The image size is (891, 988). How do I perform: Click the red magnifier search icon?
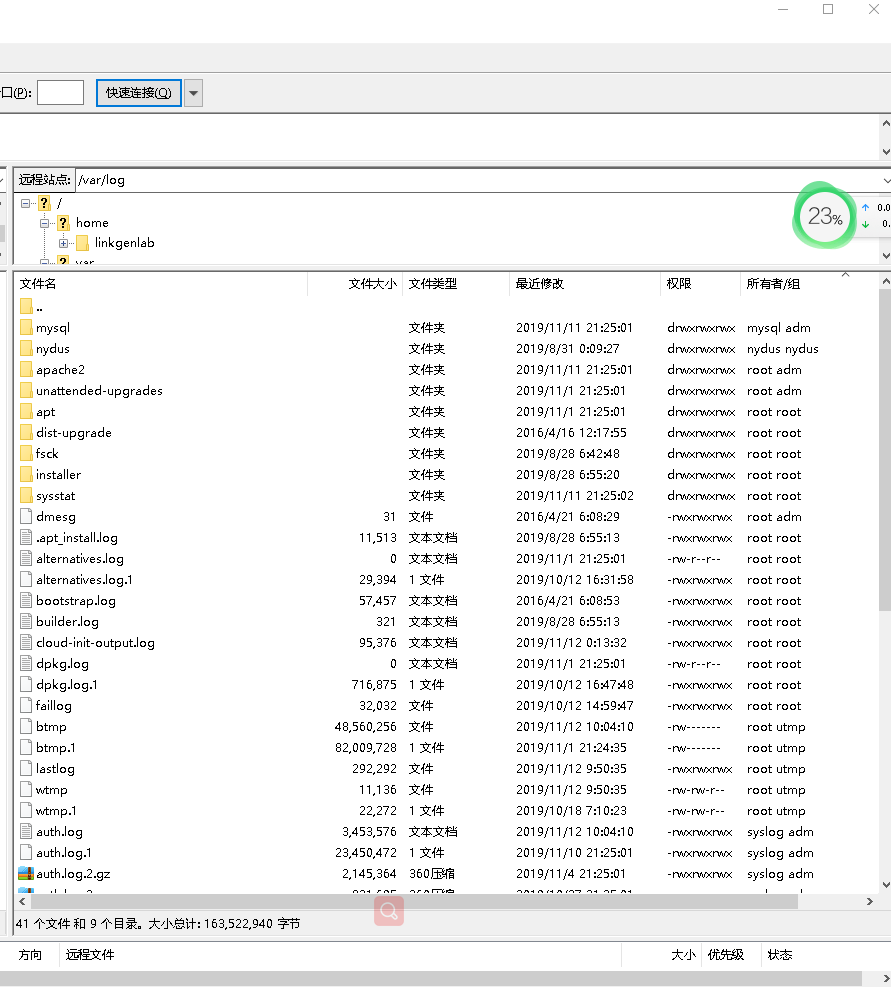click(x=389, y=911)
